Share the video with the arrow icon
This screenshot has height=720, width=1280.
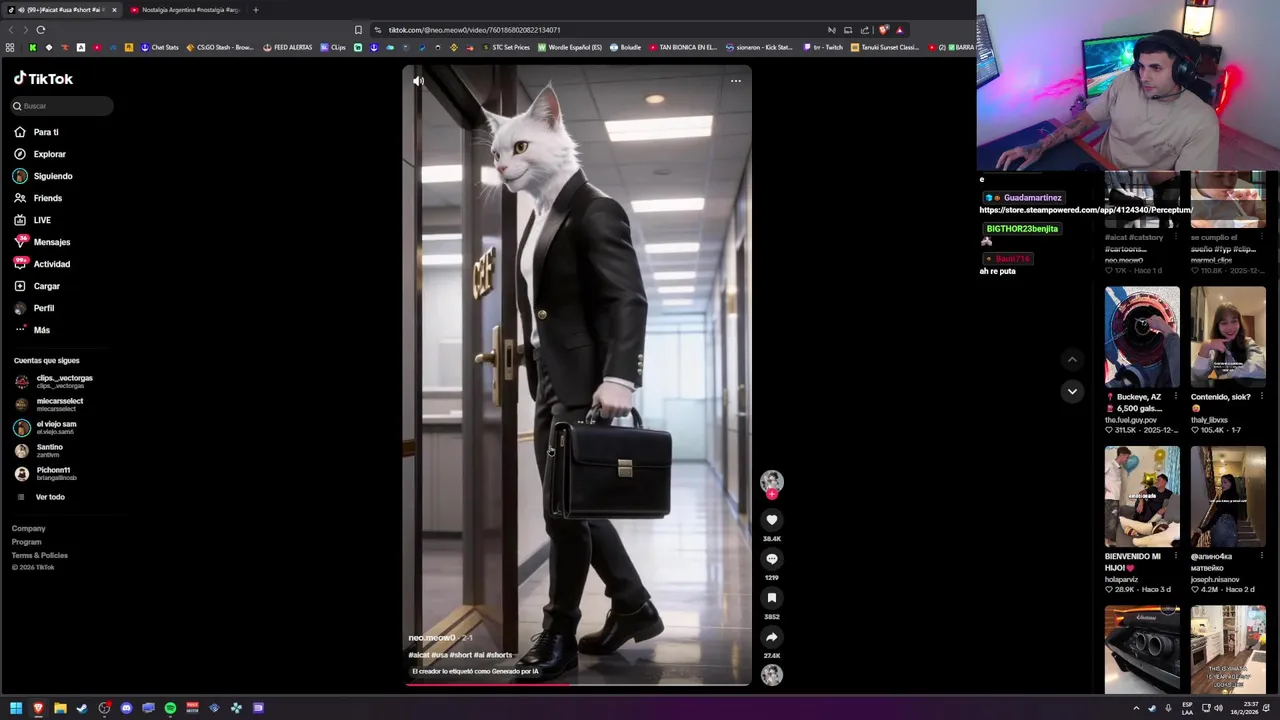point(771,637)
